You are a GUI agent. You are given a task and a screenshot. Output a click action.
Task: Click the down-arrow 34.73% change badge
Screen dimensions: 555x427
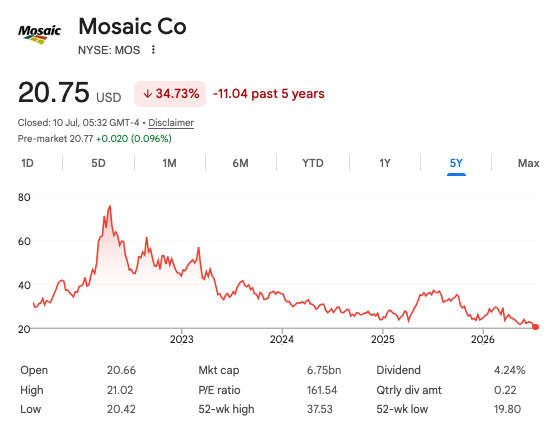point(170,94)
